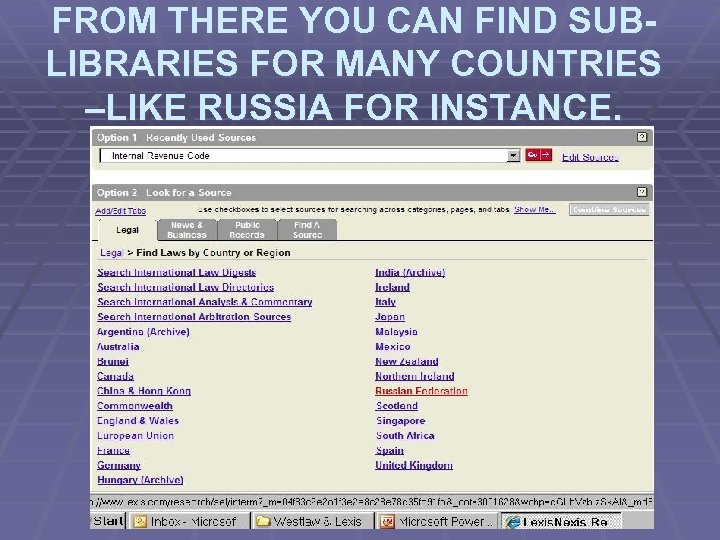
Task: Open Search International Analysis & Commentary
Action: 205,302
